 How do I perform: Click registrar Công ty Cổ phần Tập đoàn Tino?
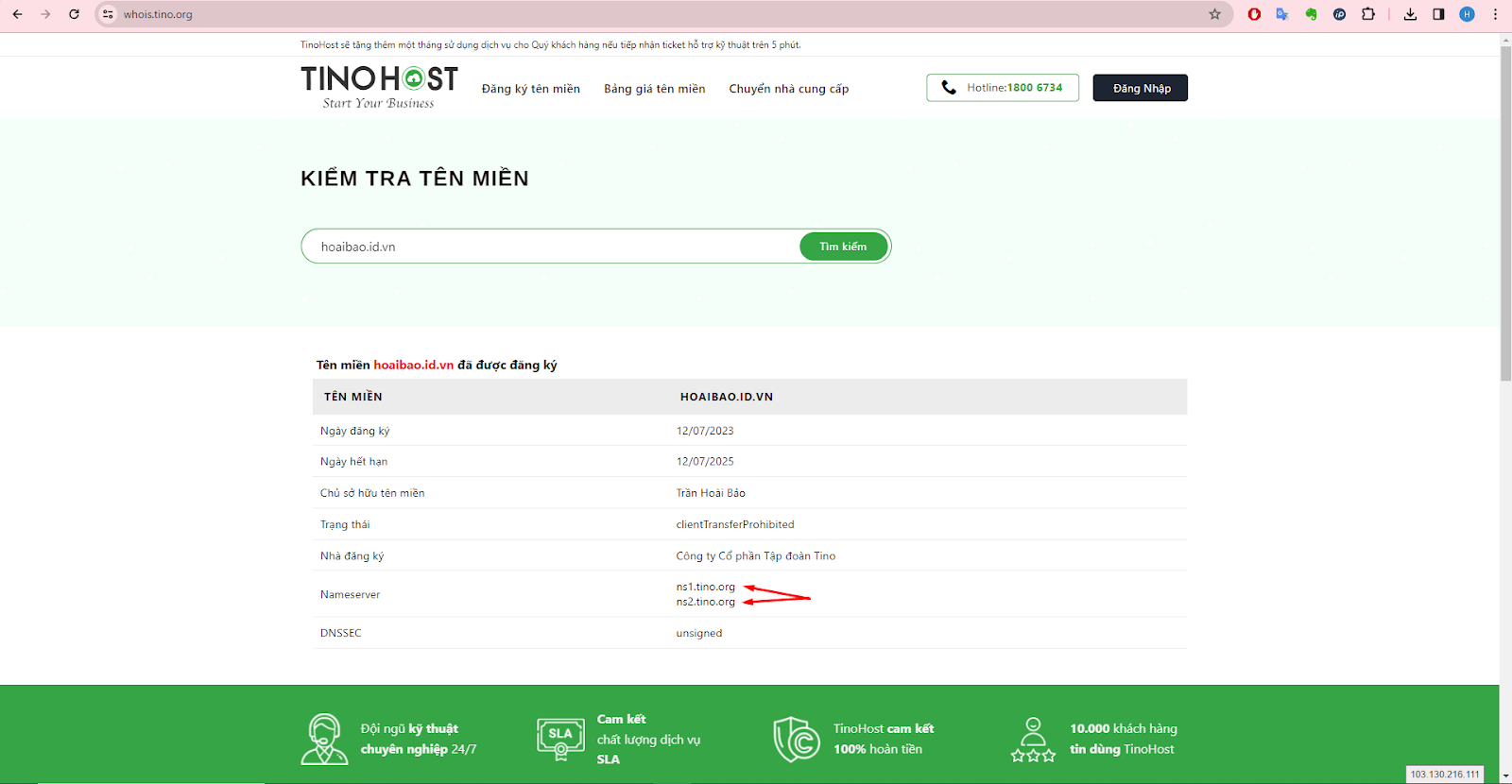point(756,556)
